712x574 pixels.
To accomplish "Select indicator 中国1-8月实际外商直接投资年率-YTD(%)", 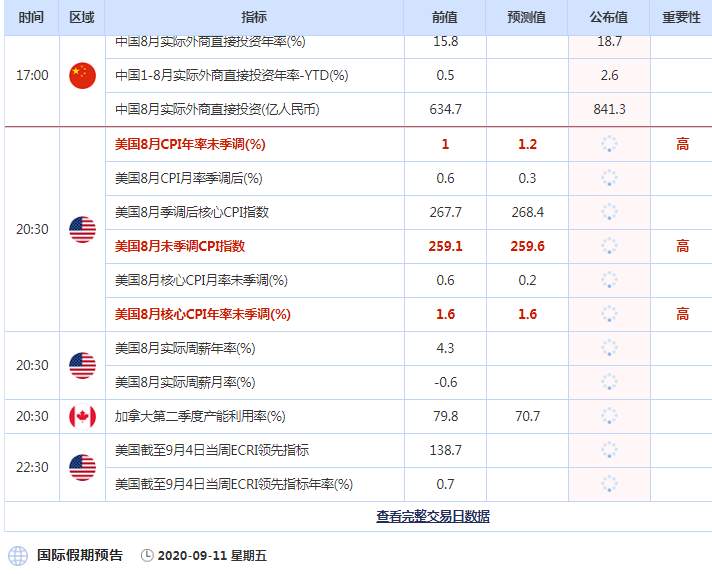I will [x=232, y=75].
